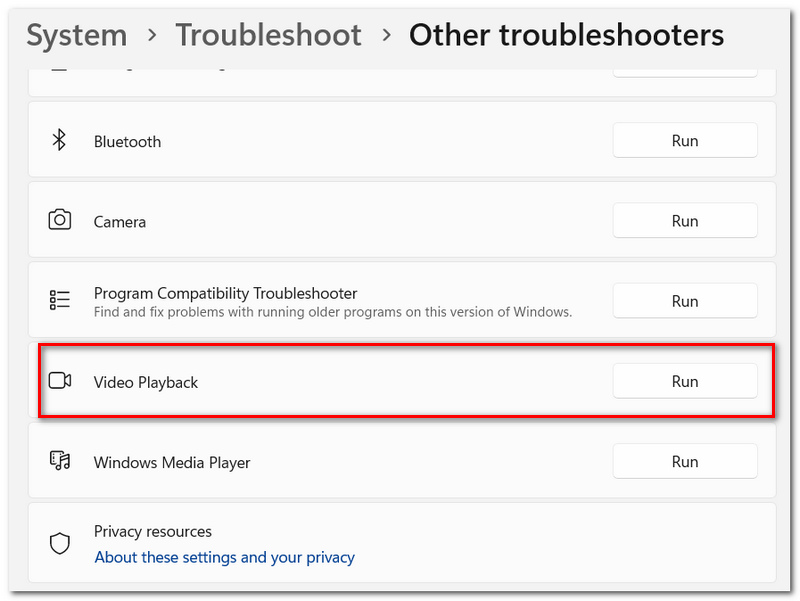Select the Camera label
This screenshot has height=601, width=800.
(x=119, y=222)
